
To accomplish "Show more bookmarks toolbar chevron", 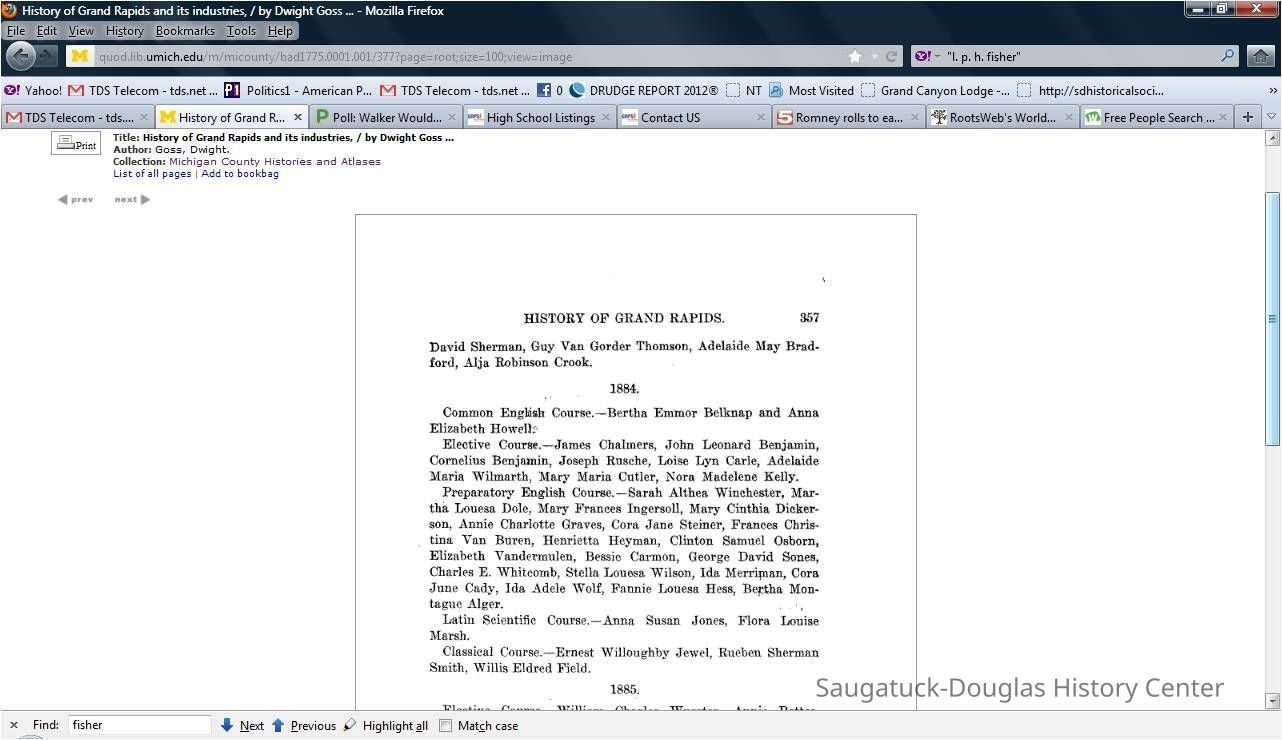I will click(1272, 90).
